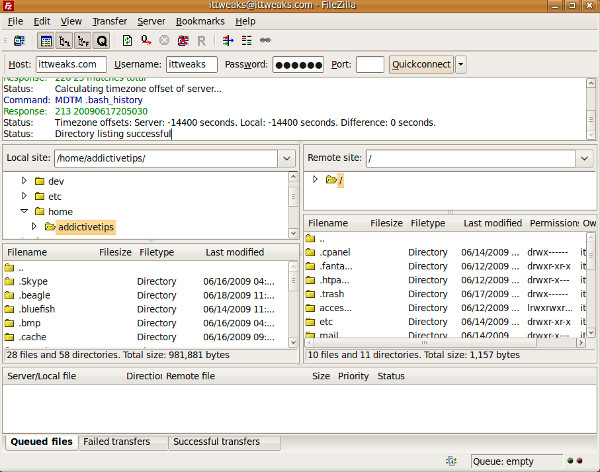The height and width of the screenshot is (472, 600).
Task: Expand the dev folder in local tree
Action: (24, 181)
